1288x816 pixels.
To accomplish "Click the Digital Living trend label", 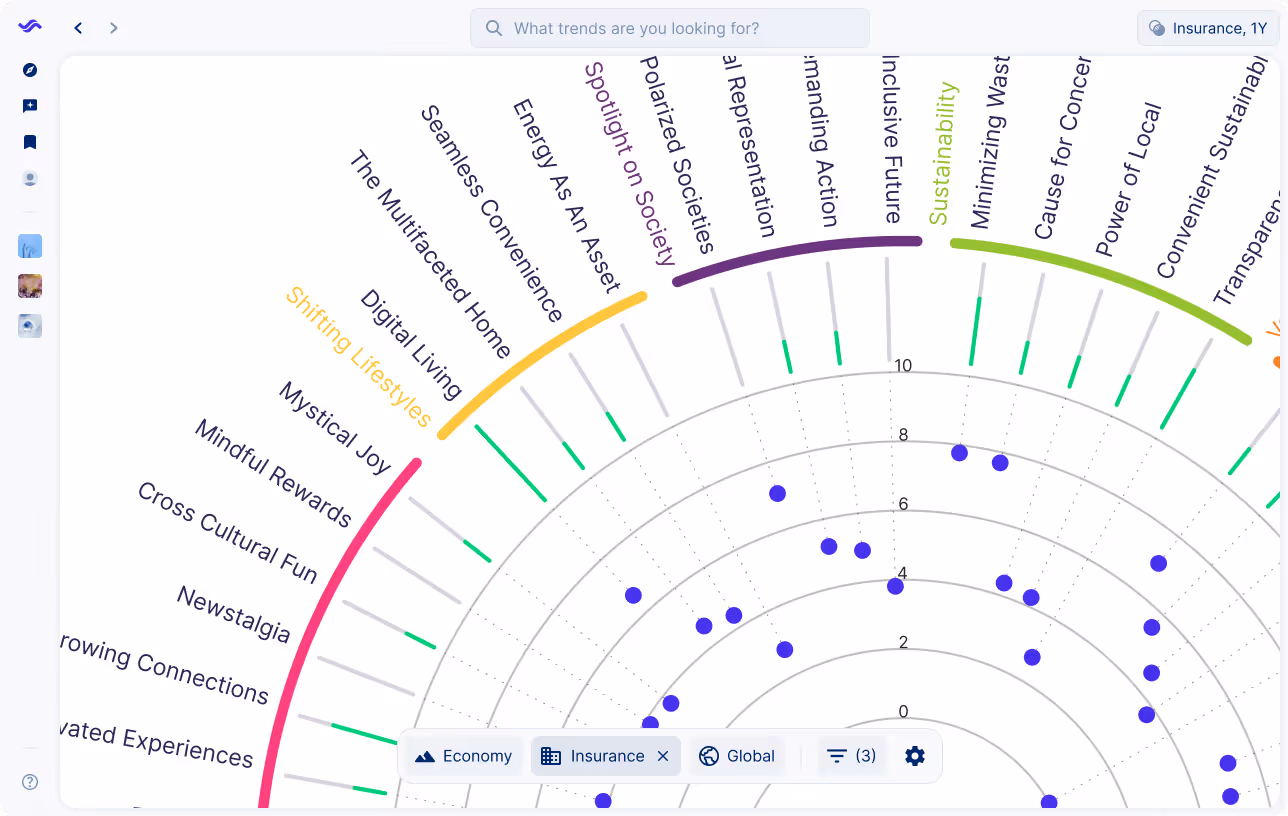I will click(412, 344).
